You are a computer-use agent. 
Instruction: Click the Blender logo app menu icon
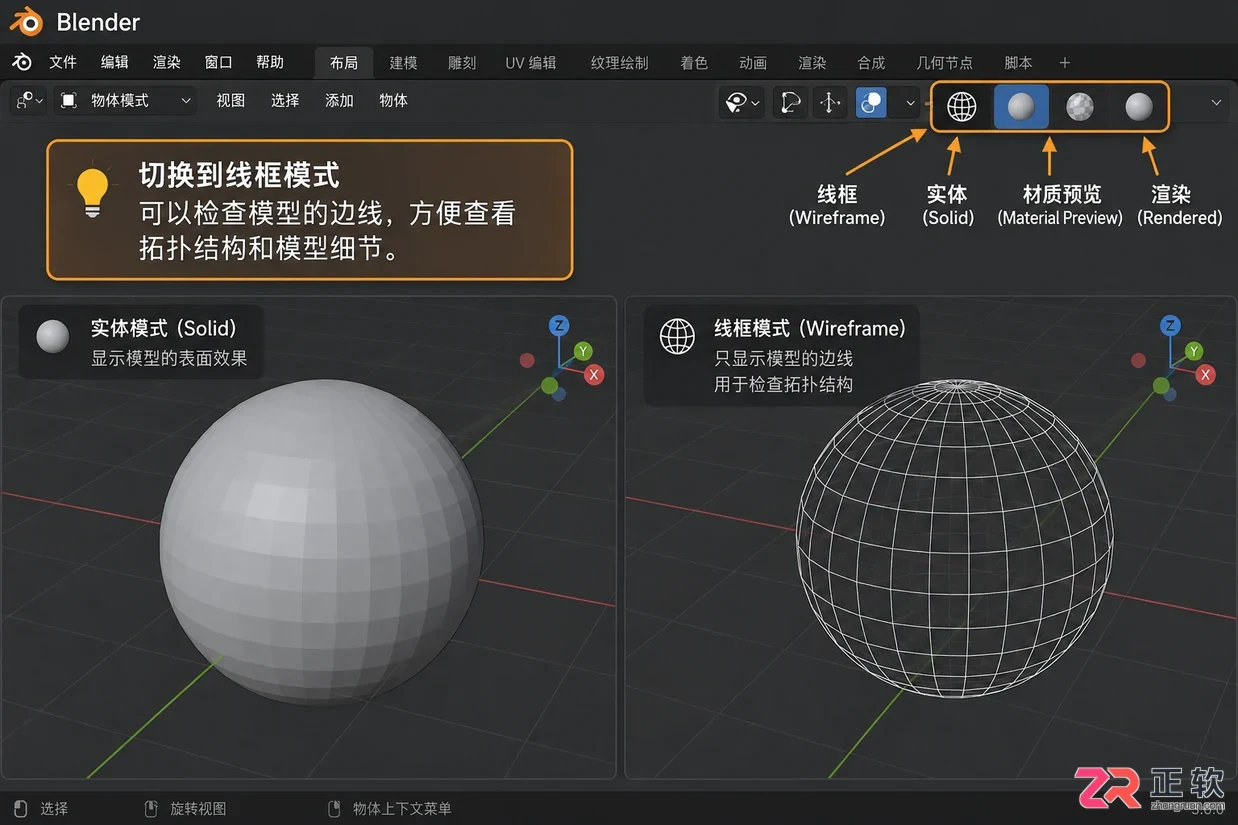(x=22, y=62)
